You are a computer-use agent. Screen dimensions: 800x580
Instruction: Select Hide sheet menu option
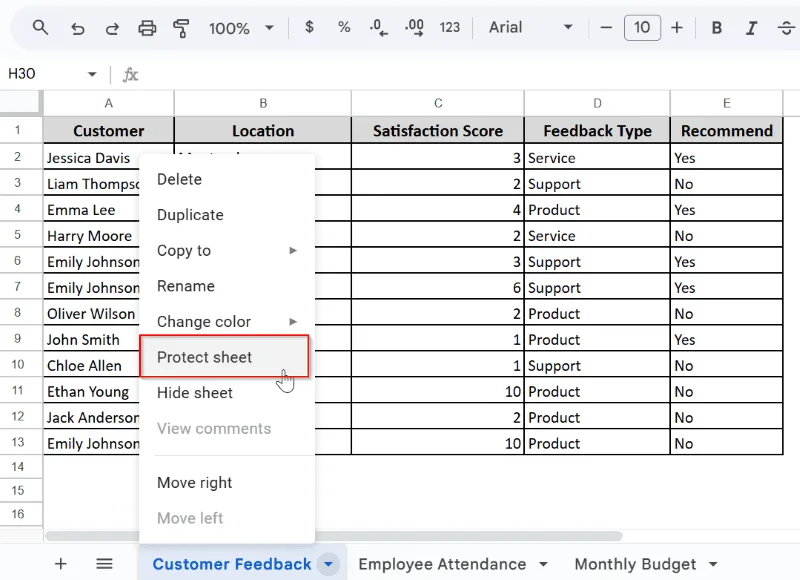pos(227,393)
